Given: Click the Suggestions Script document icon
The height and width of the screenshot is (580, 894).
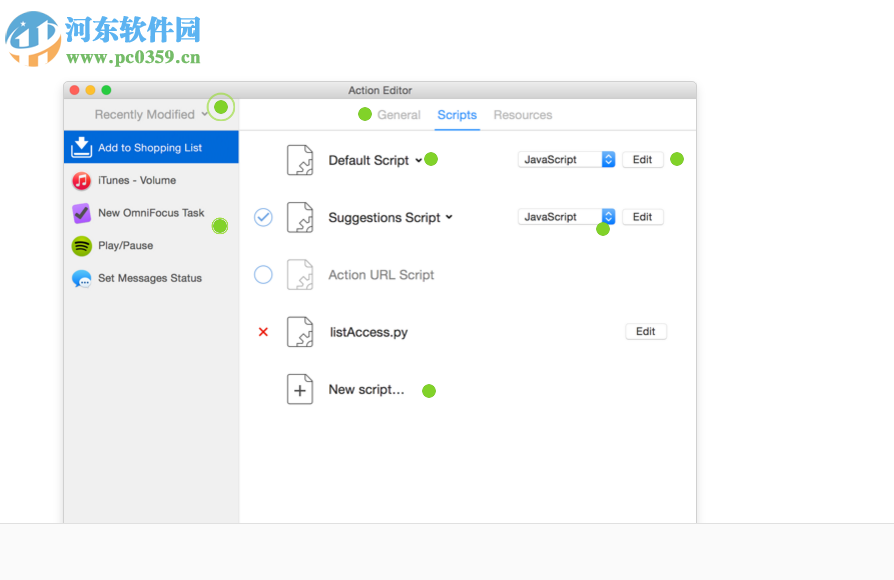Looking at the screenshot, I should pyautogui.click(x=300, y=217).
